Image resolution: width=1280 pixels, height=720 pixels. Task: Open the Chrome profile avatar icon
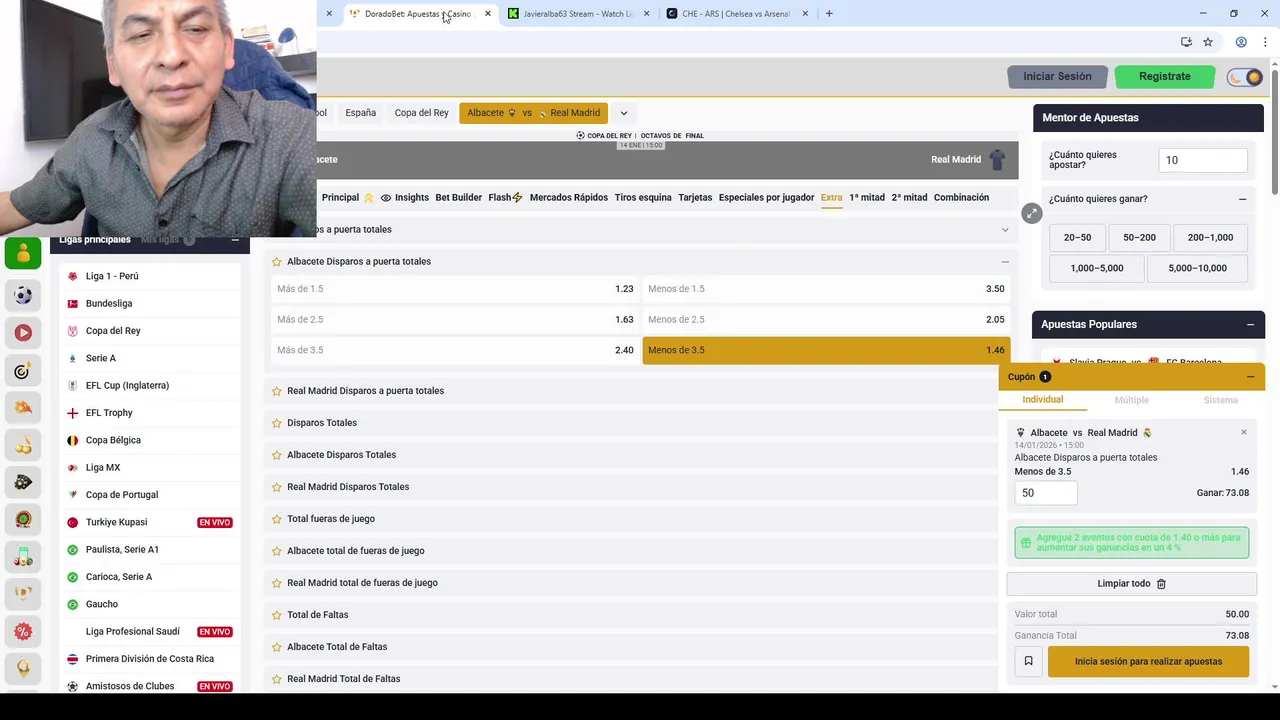pyautogui.click(x=1241, y=42)
